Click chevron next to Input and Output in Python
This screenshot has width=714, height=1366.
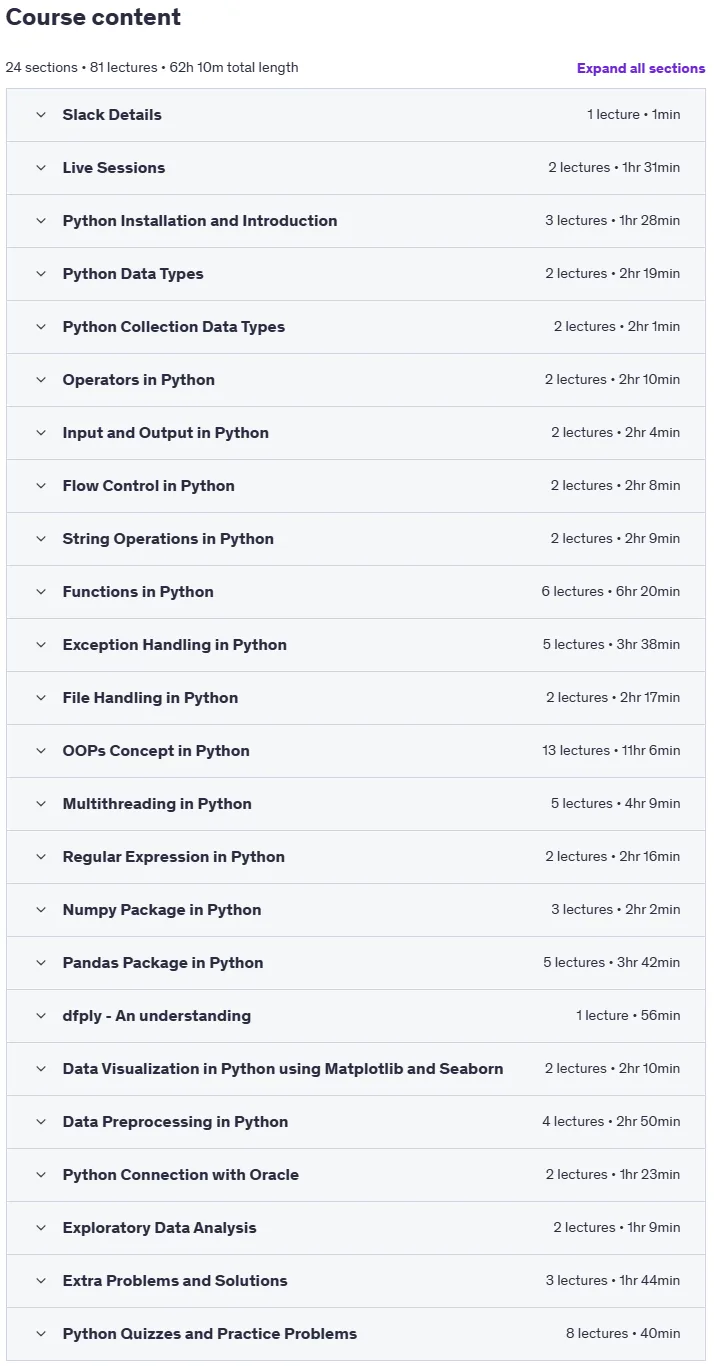[x=41, y=433]
